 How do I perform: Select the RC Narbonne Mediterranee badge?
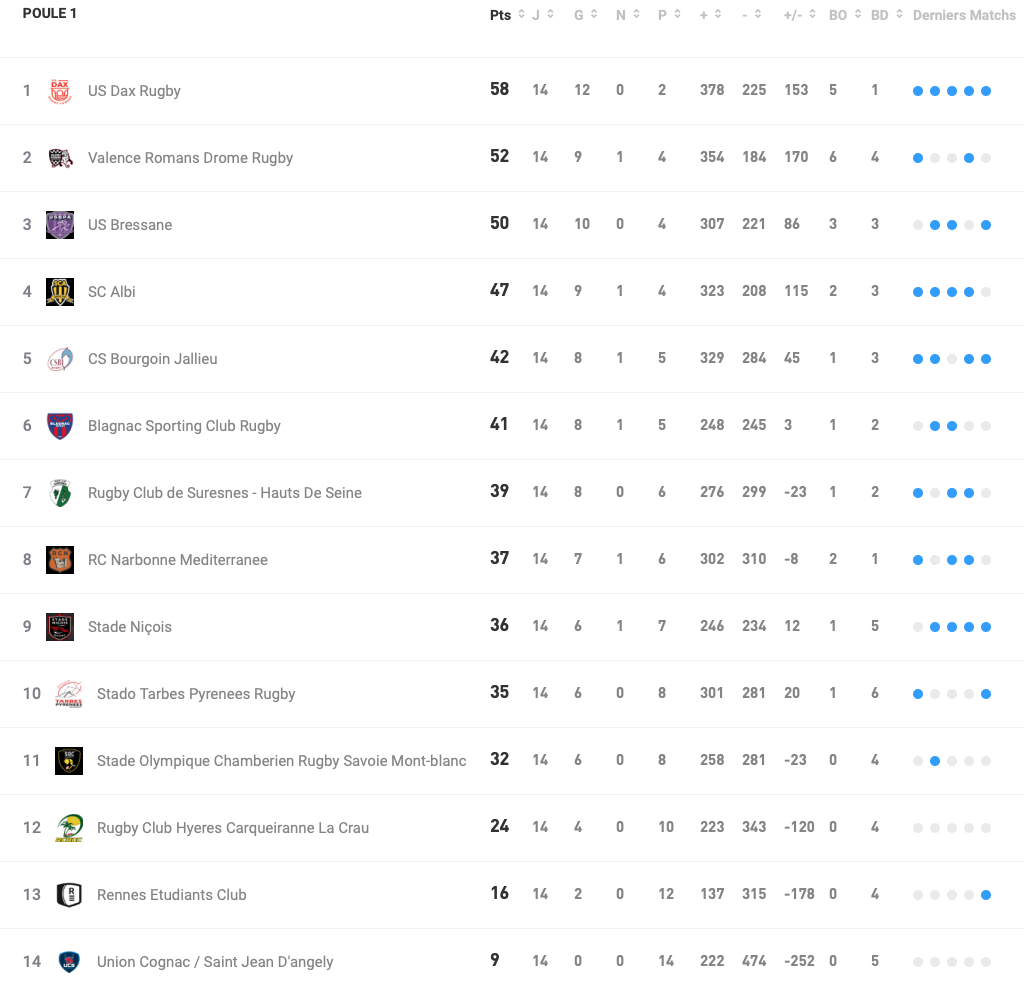pos(60,559)
